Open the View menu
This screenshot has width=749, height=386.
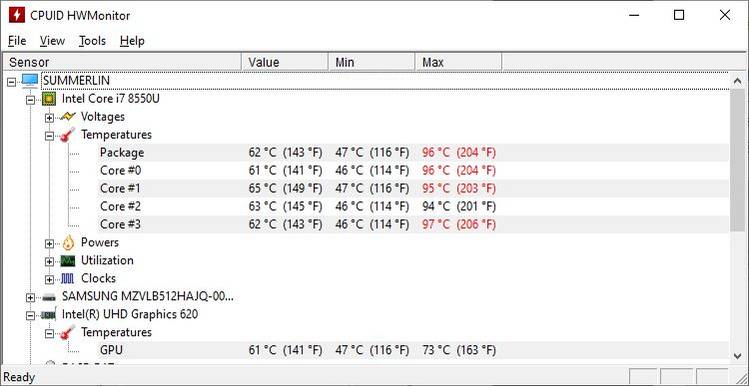pos(52,41)
